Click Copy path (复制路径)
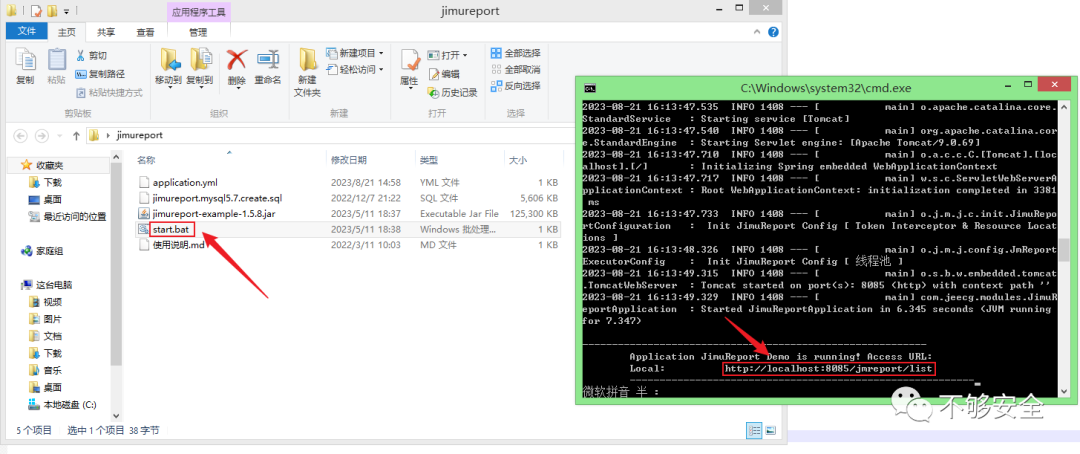1080x454 pixels. pyautogui.click(x=100, y=74)
